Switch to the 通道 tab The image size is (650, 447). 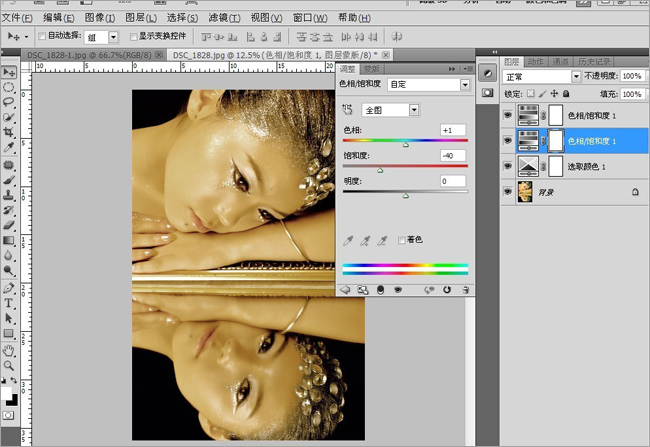coord(560,62)
